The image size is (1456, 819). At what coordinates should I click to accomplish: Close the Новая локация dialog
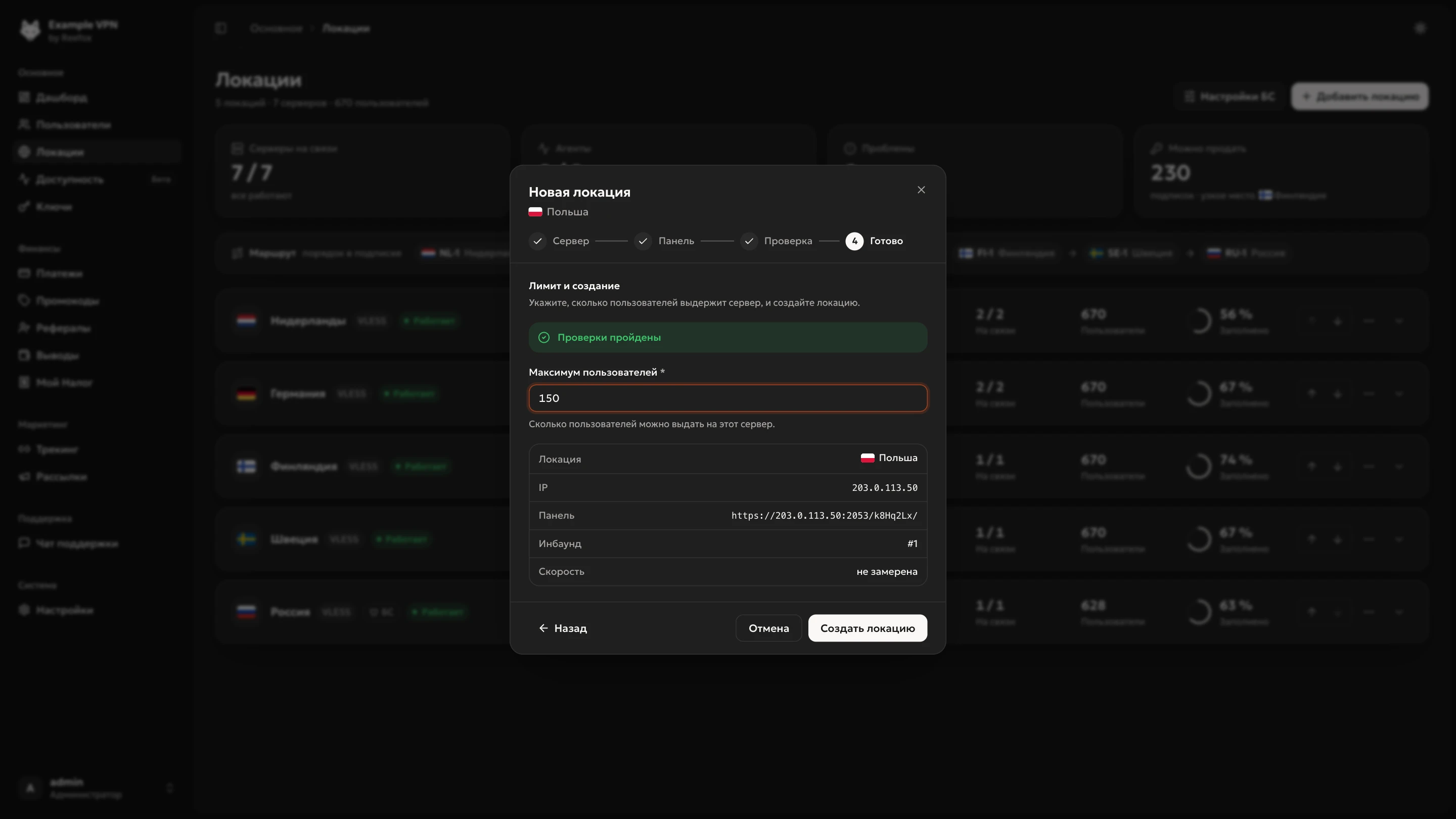[x=921, y=190]
